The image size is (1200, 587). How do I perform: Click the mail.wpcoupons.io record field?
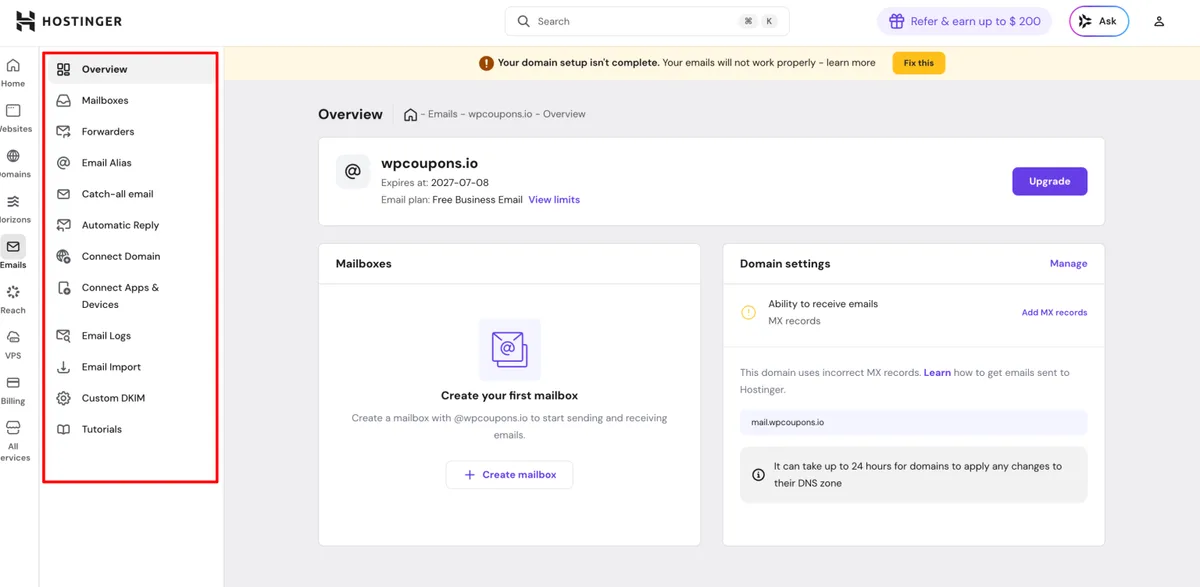coord(913,422)
